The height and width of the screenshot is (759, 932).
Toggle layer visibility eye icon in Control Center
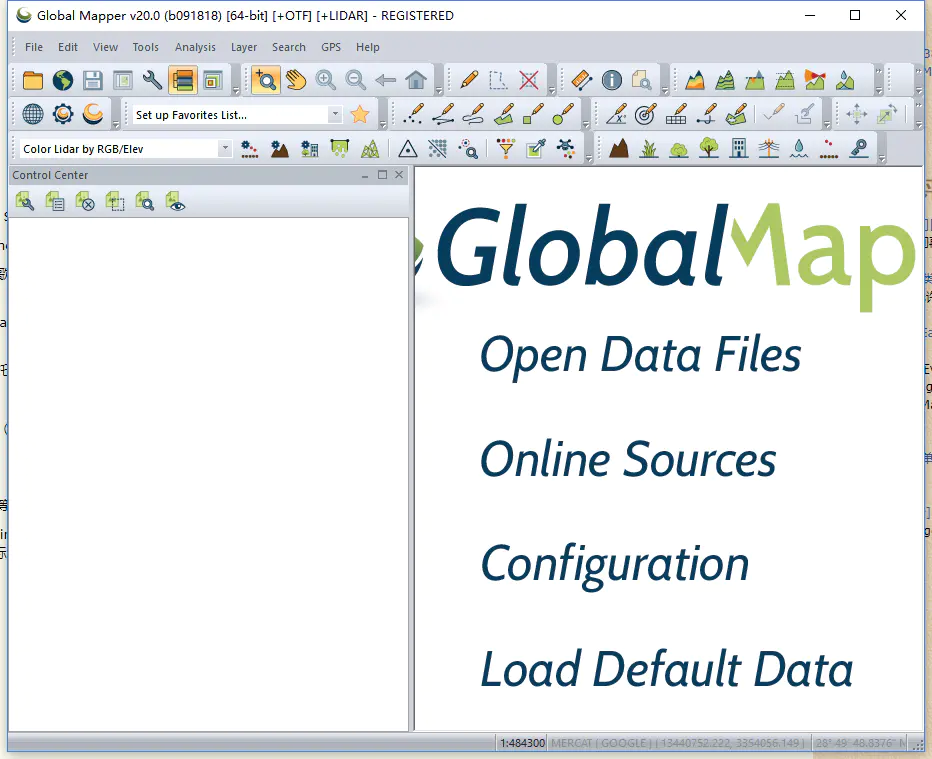point(175,201)
